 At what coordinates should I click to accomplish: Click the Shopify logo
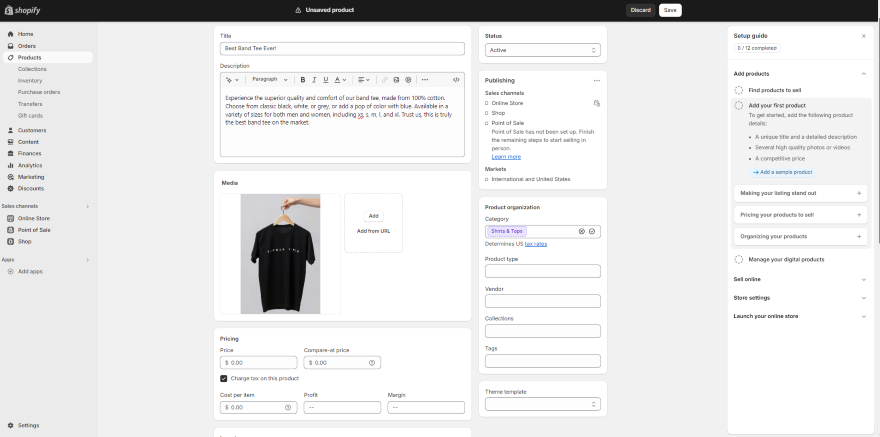[x=22, y=10]
